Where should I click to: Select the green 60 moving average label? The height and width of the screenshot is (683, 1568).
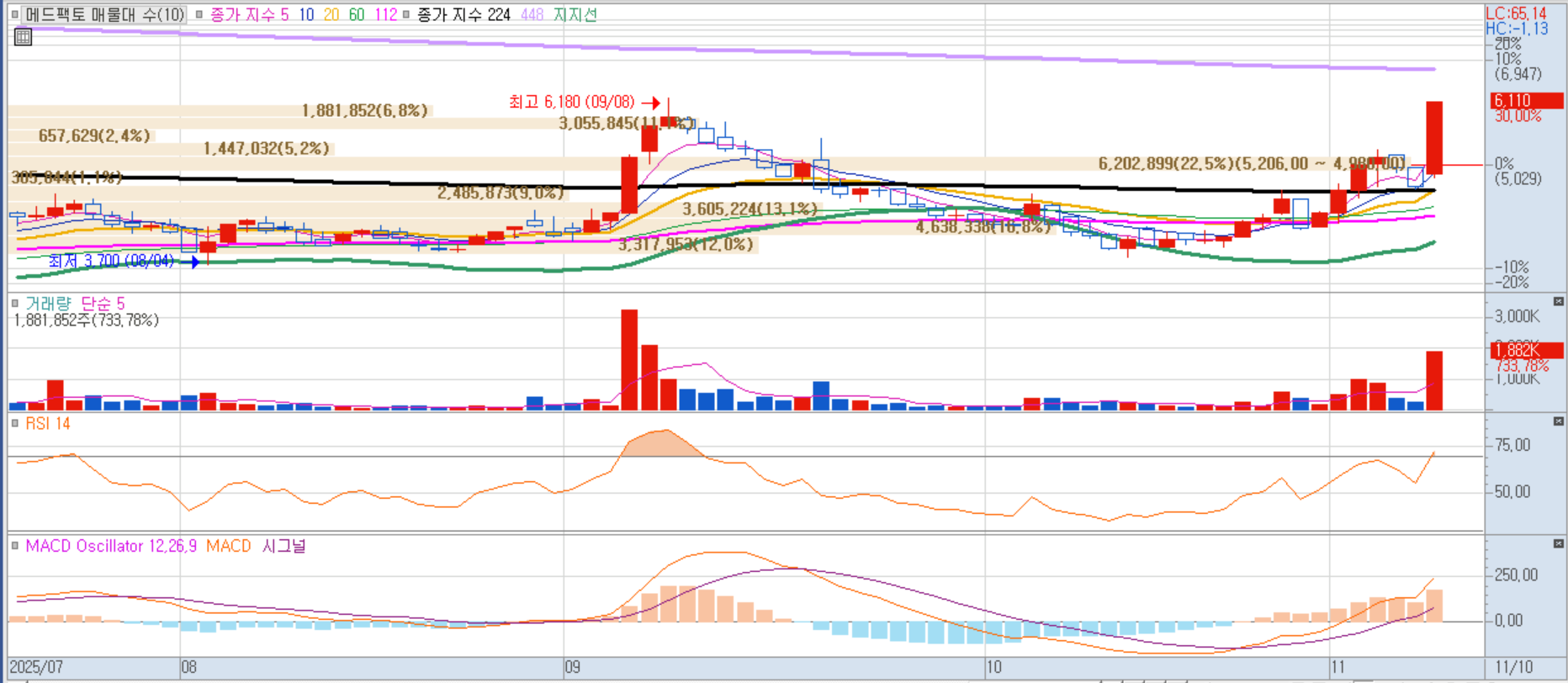click(x=357, y=14)
